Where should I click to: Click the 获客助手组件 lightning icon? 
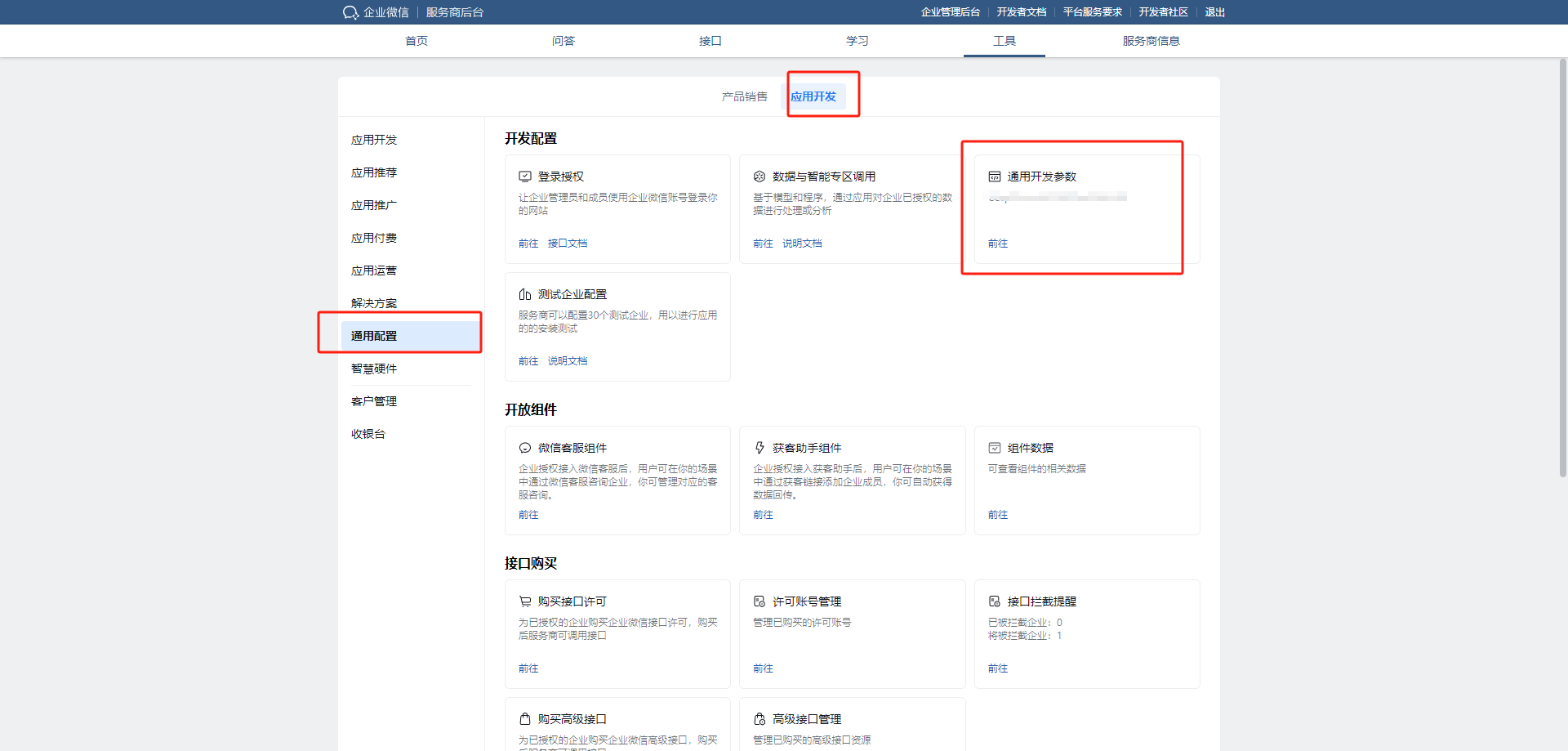[x=759, y=448]
